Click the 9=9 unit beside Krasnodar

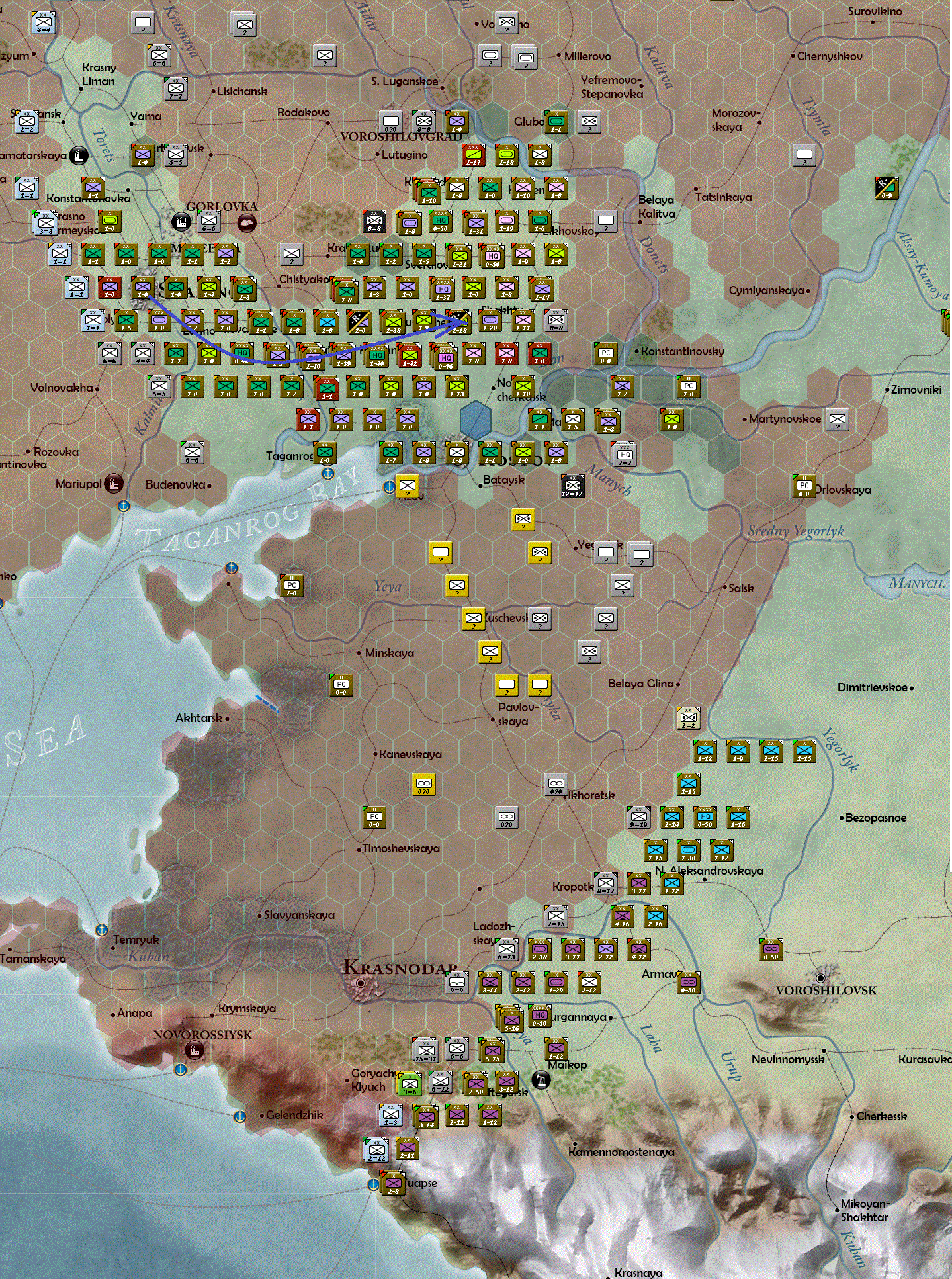pos(456,983)
